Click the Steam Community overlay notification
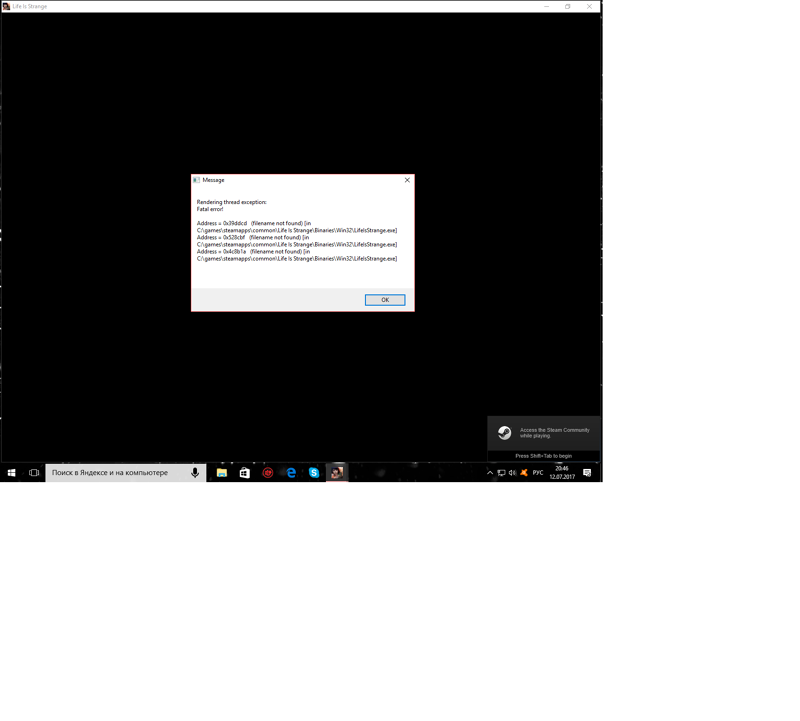The height and width of the screenshot is (721, 800). point(544,434)
